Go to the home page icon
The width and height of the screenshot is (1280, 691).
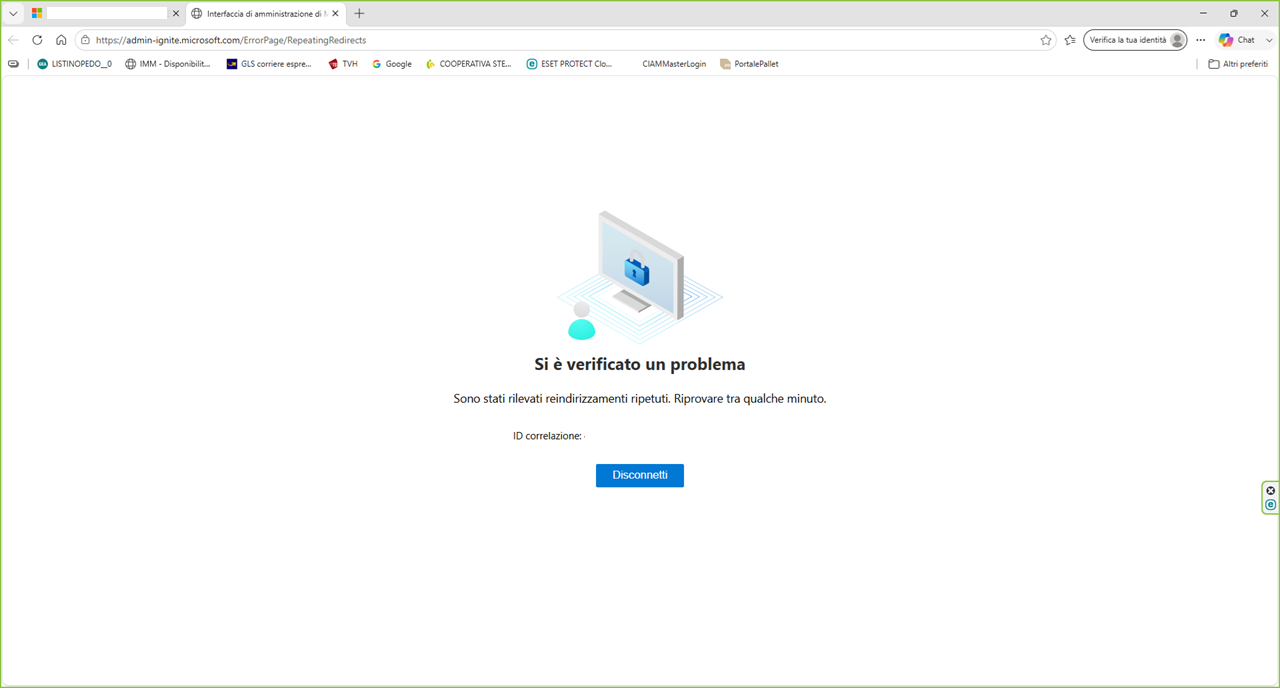coord(61,40)
